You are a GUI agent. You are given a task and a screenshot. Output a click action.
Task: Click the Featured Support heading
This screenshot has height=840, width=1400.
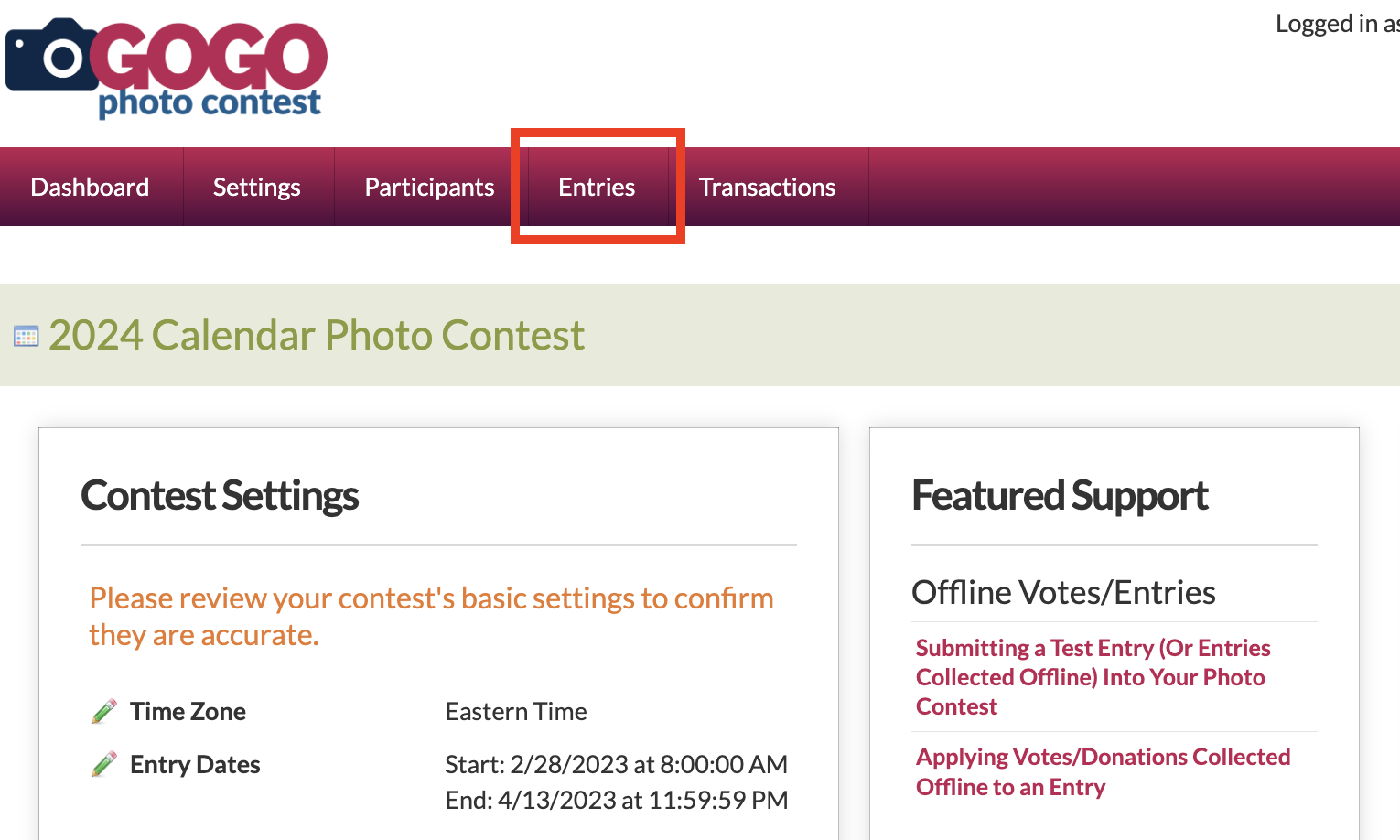[x=1060, y=496]
